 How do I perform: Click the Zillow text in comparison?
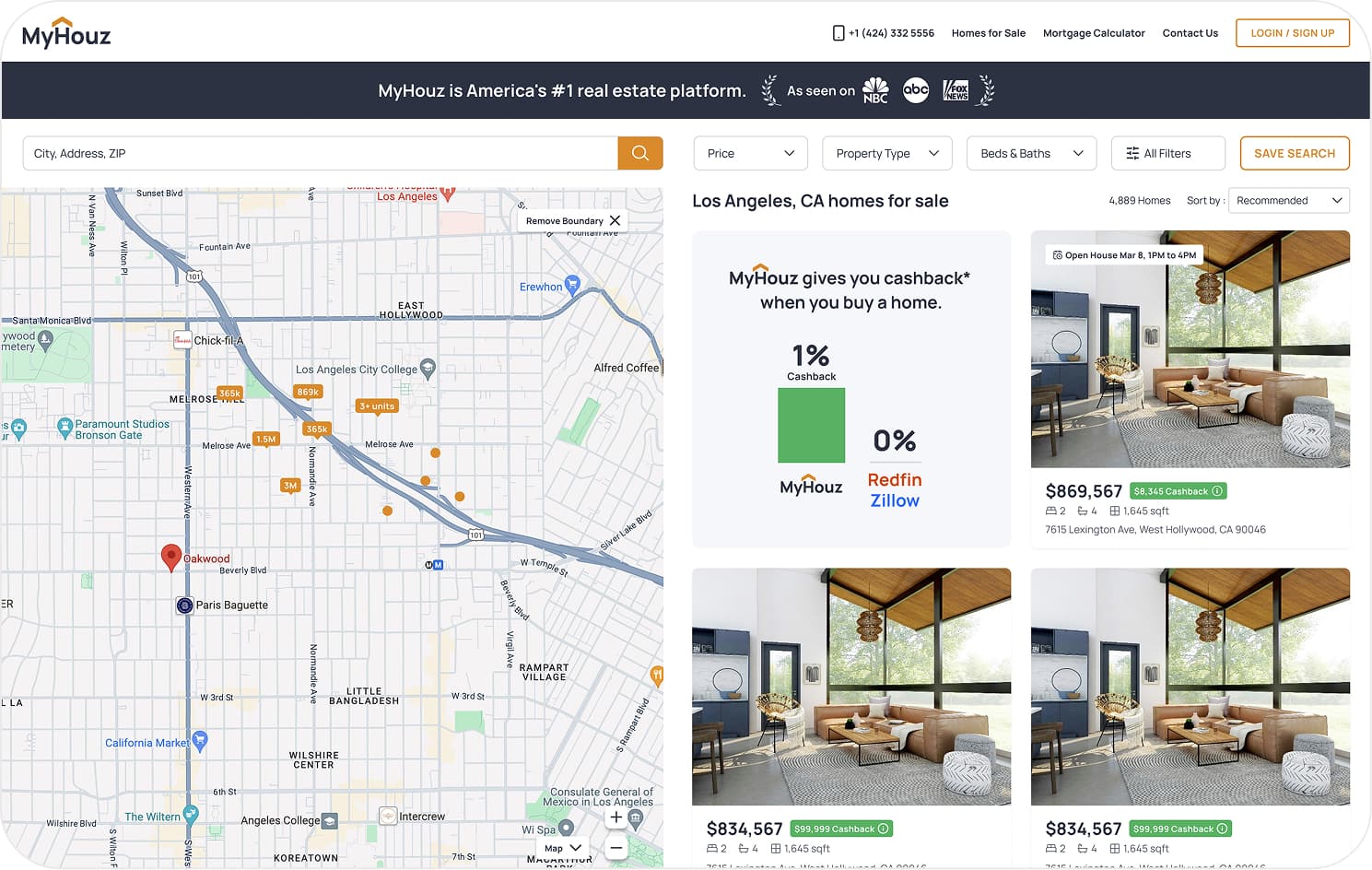895,501
